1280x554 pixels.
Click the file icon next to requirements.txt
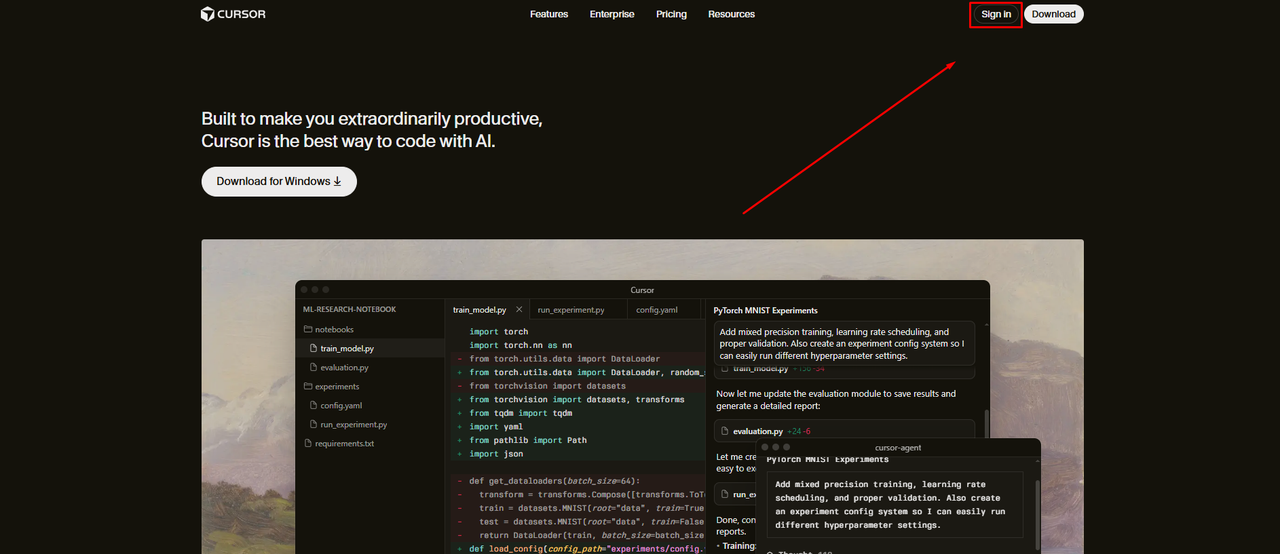pos(308,443)
